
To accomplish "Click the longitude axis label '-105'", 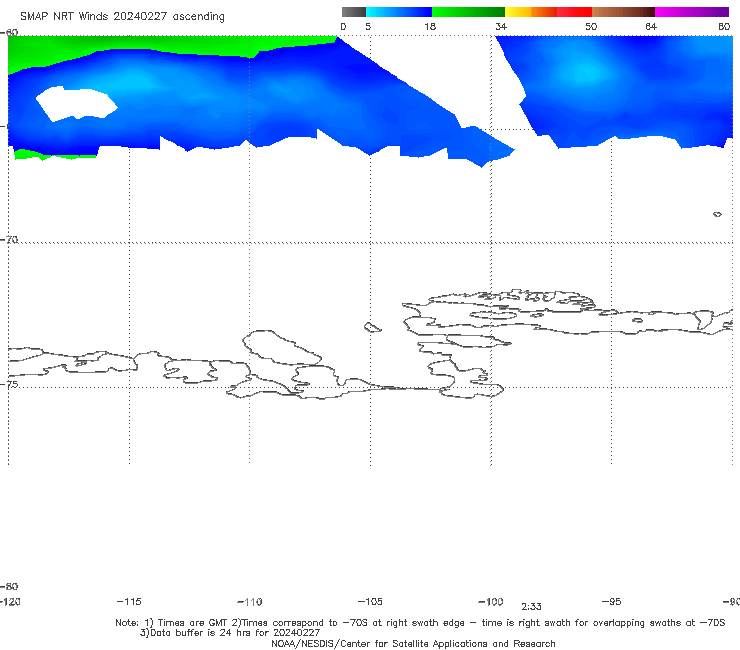I will point(370,602).
